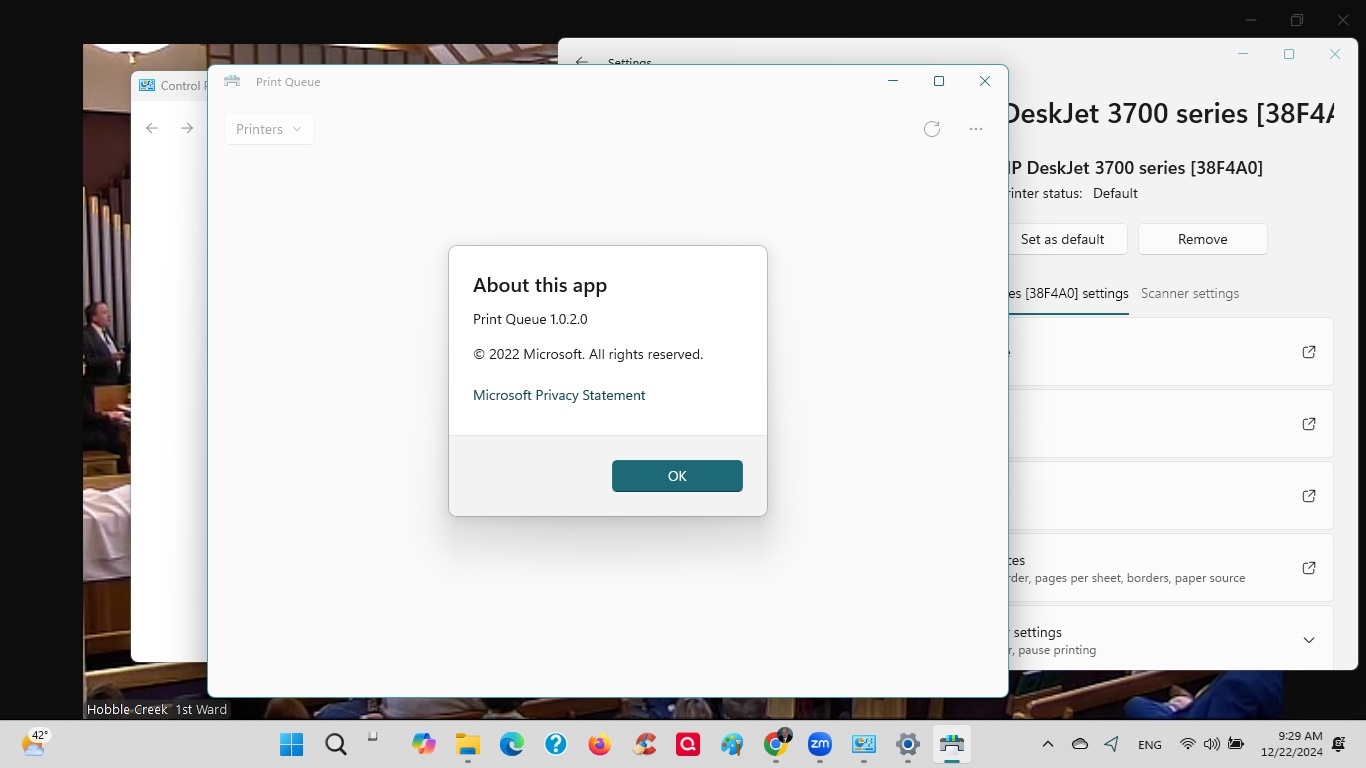Open the Paint palette app on the taskbar

pos(732,744)
